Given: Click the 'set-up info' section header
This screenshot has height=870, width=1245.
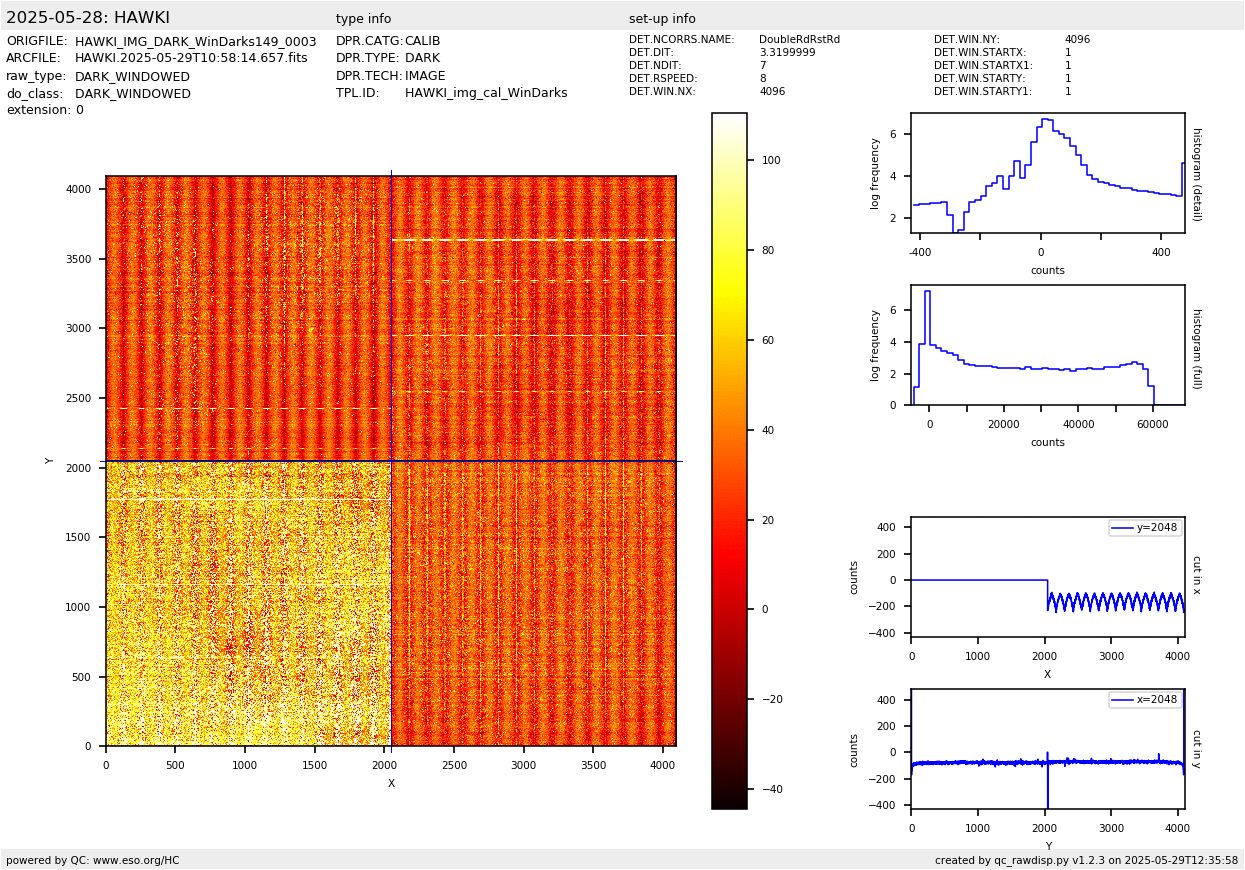Looking at the screenshot, I should click(662, 19).
